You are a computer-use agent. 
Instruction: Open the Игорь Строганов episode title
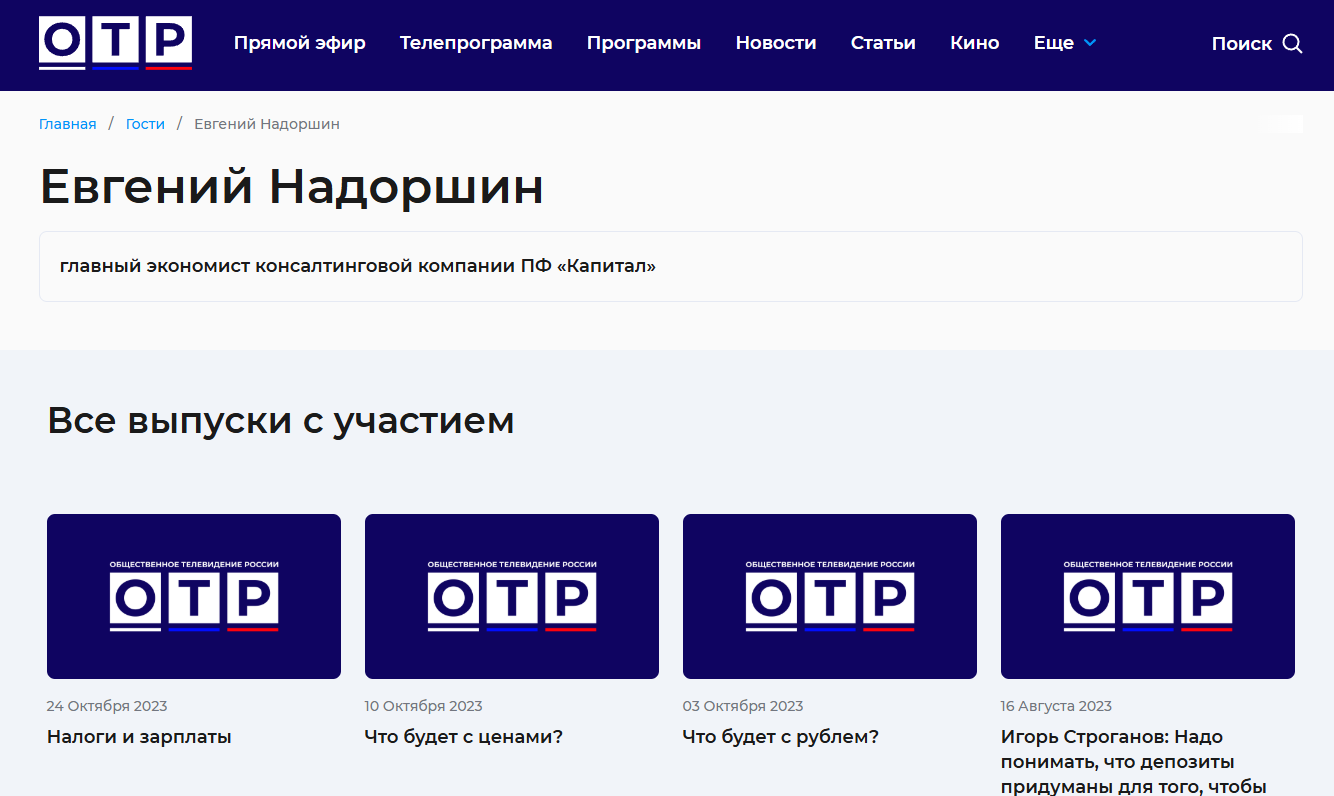(x=1135, y=761)
